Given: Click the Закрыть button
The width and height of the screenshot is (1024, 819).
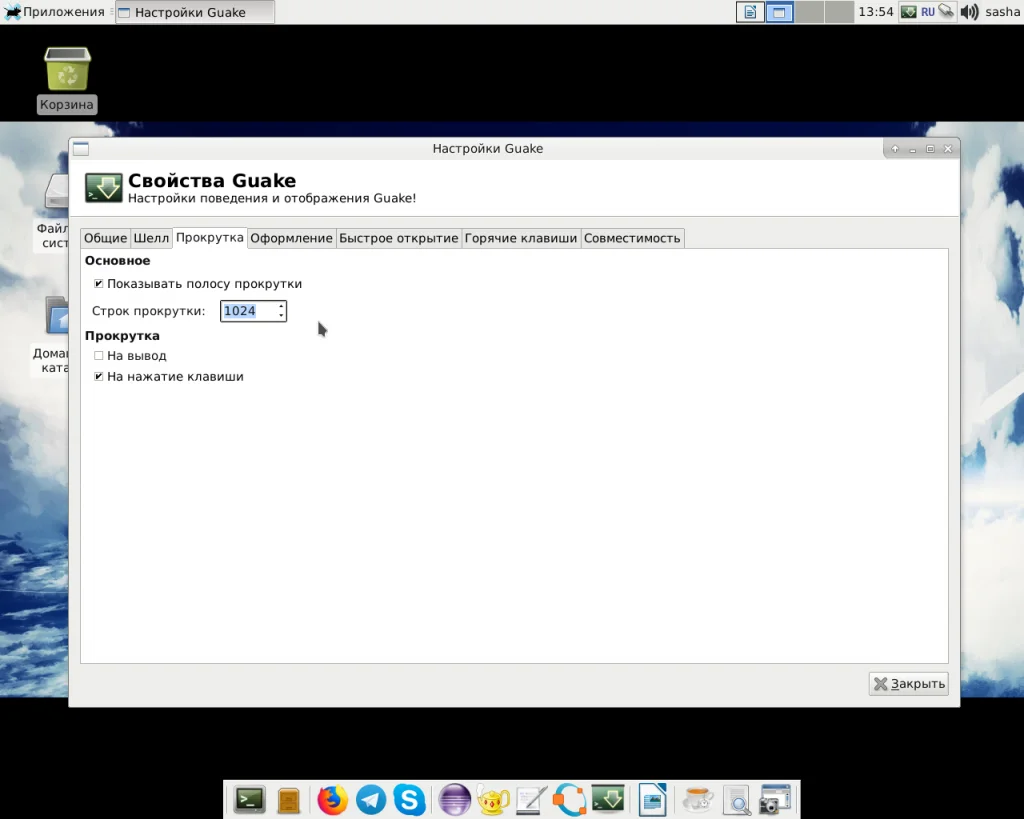Looking at the screenshot, I should click(x=908, y=684).
